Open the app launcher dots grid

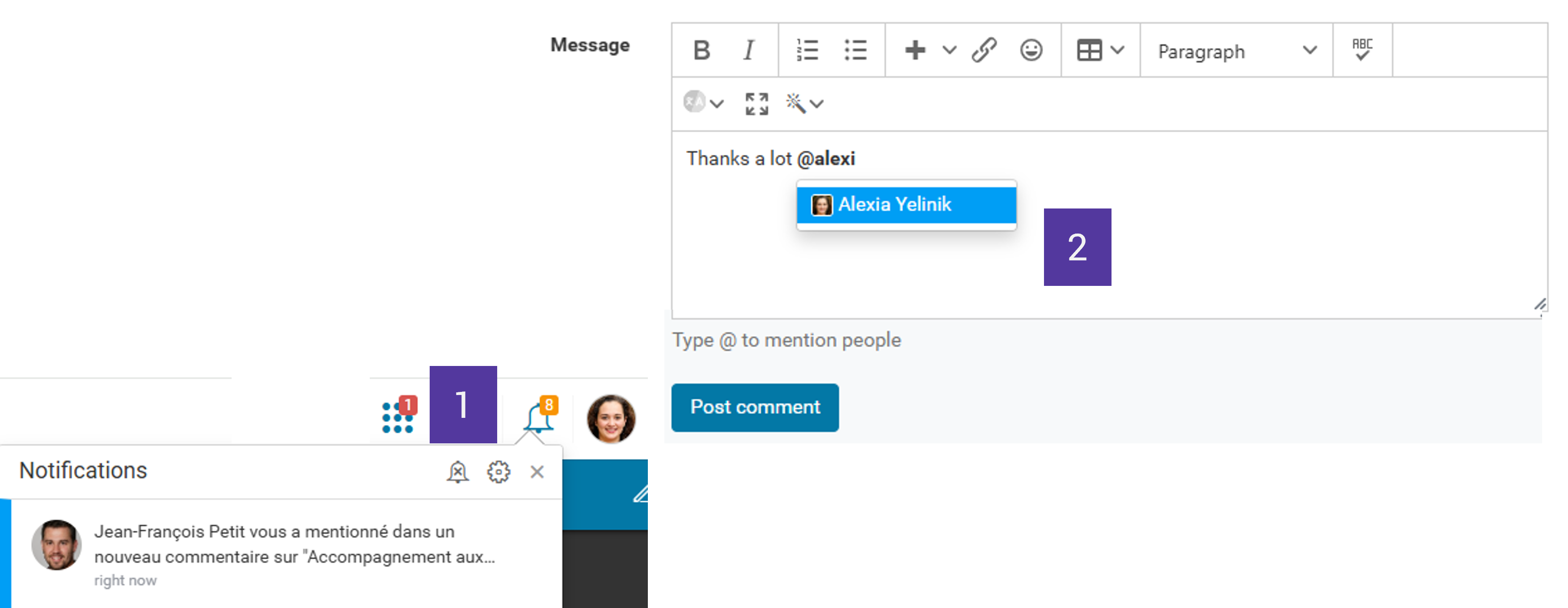coord(398,417)
